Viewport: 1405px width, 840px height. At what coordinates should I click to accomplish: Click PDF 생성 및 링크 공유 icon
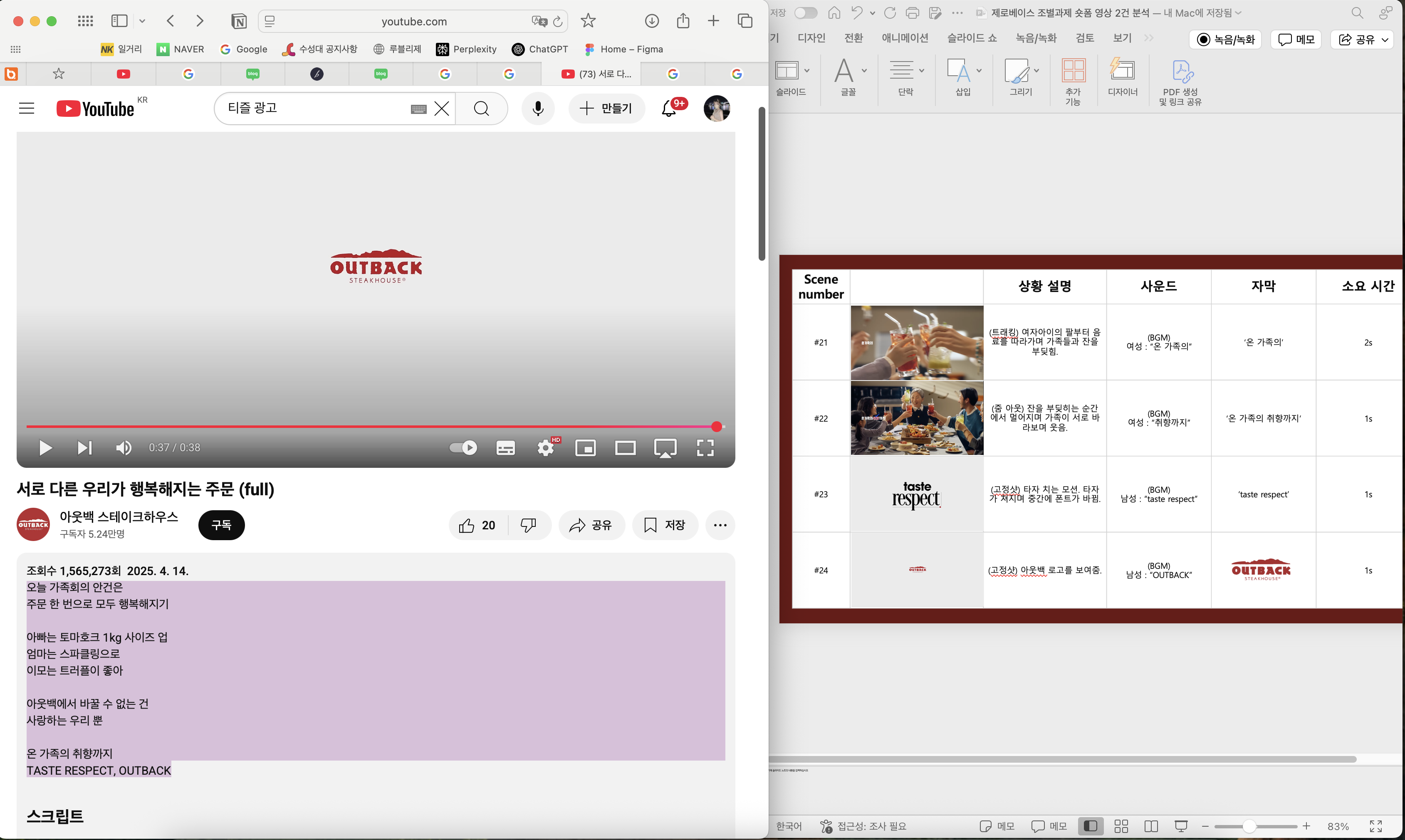tap(1180, 82)
